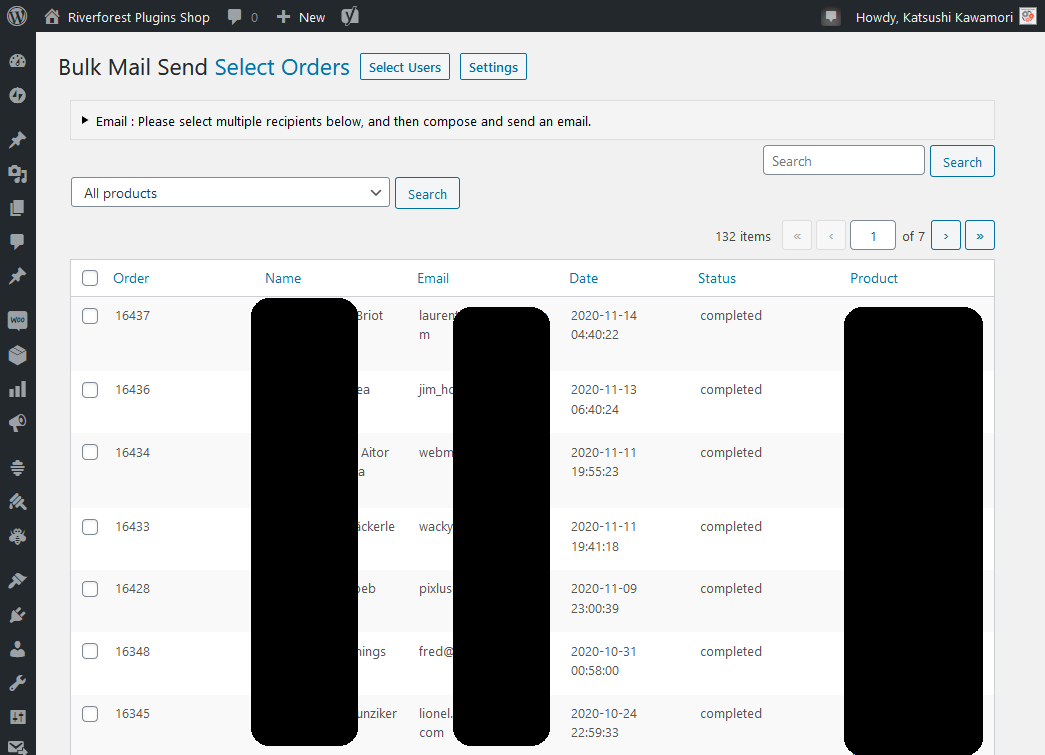The width and height of the screenshot is (1045, 755).
Task: Open the Yoast SEO toolbar icon
Action: pyautogui.click(x=350, y=16)
